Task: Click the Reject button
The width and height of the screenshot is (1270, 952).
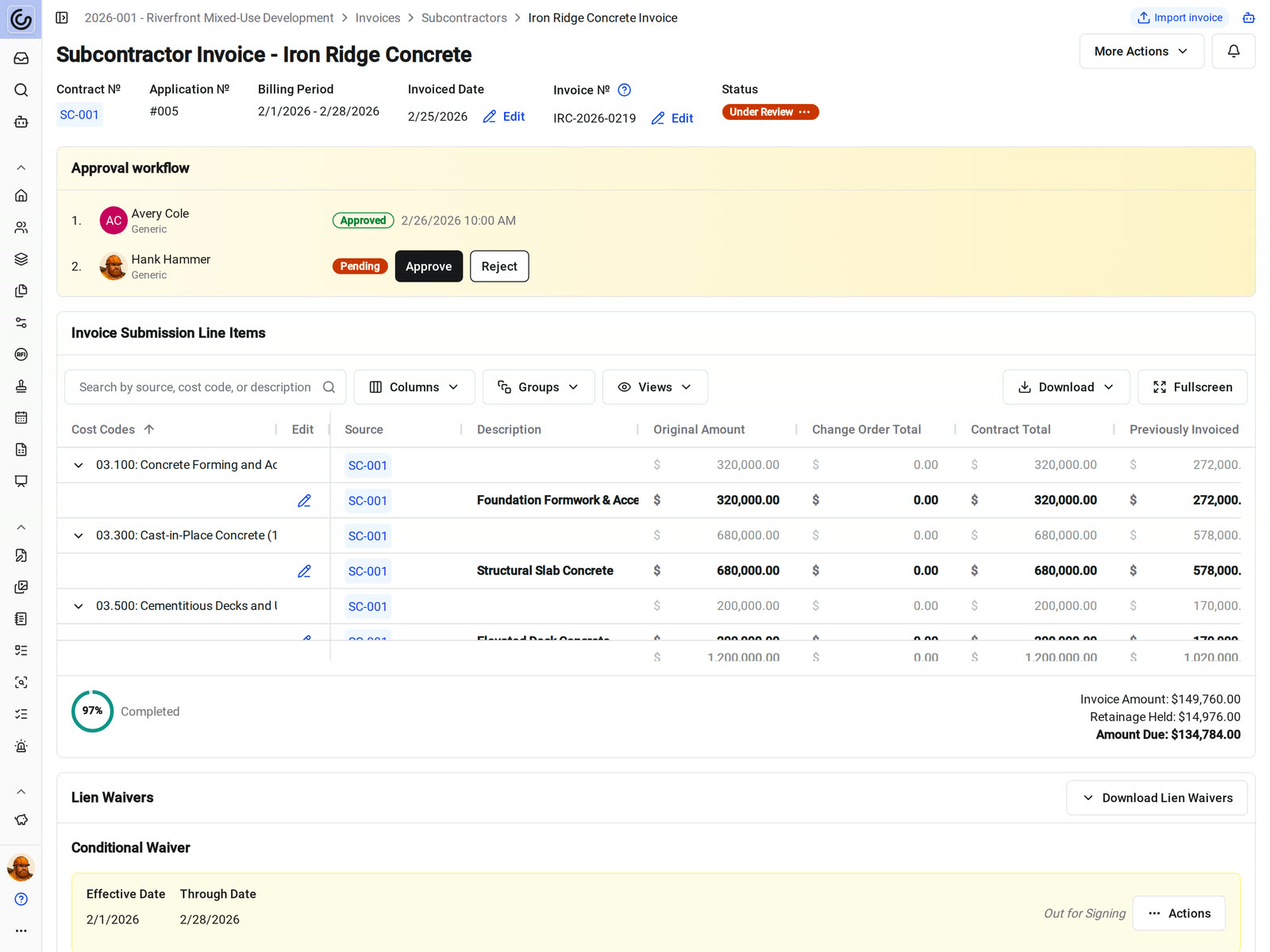Action: [x=499, y=267]
